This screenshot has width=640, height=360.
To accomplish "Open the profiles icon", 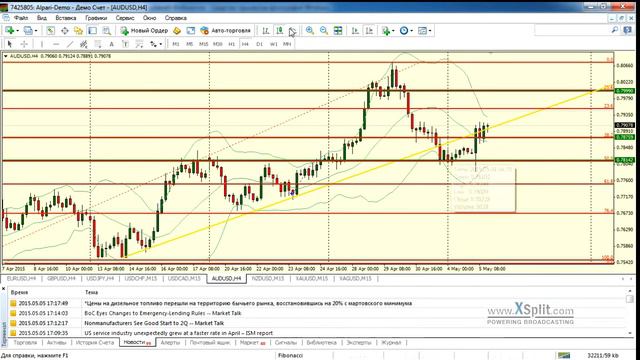I will [28, 31].
